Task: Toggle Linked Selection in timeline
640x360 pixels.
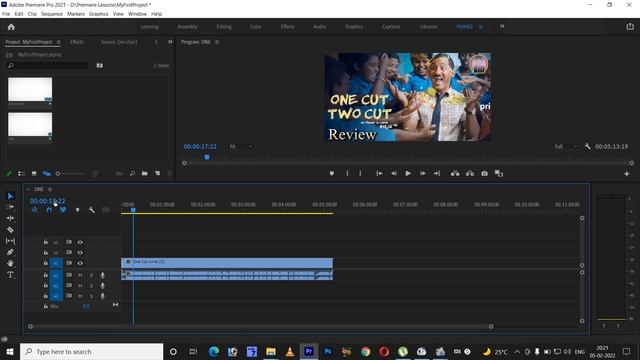Action: (x=63, y=210)
